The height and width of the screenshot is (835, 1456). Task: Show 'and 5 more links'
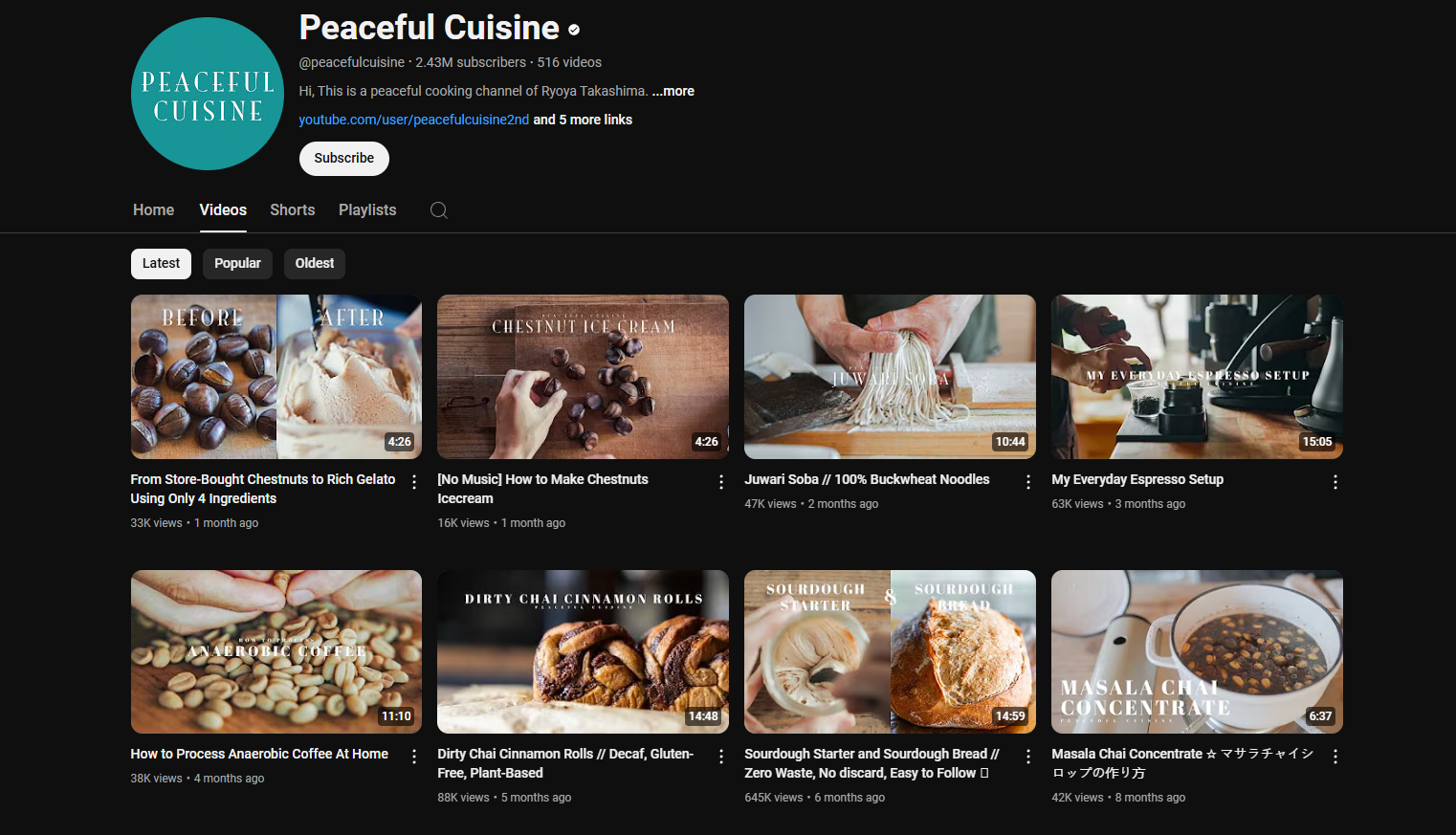(x=583, y=120)
